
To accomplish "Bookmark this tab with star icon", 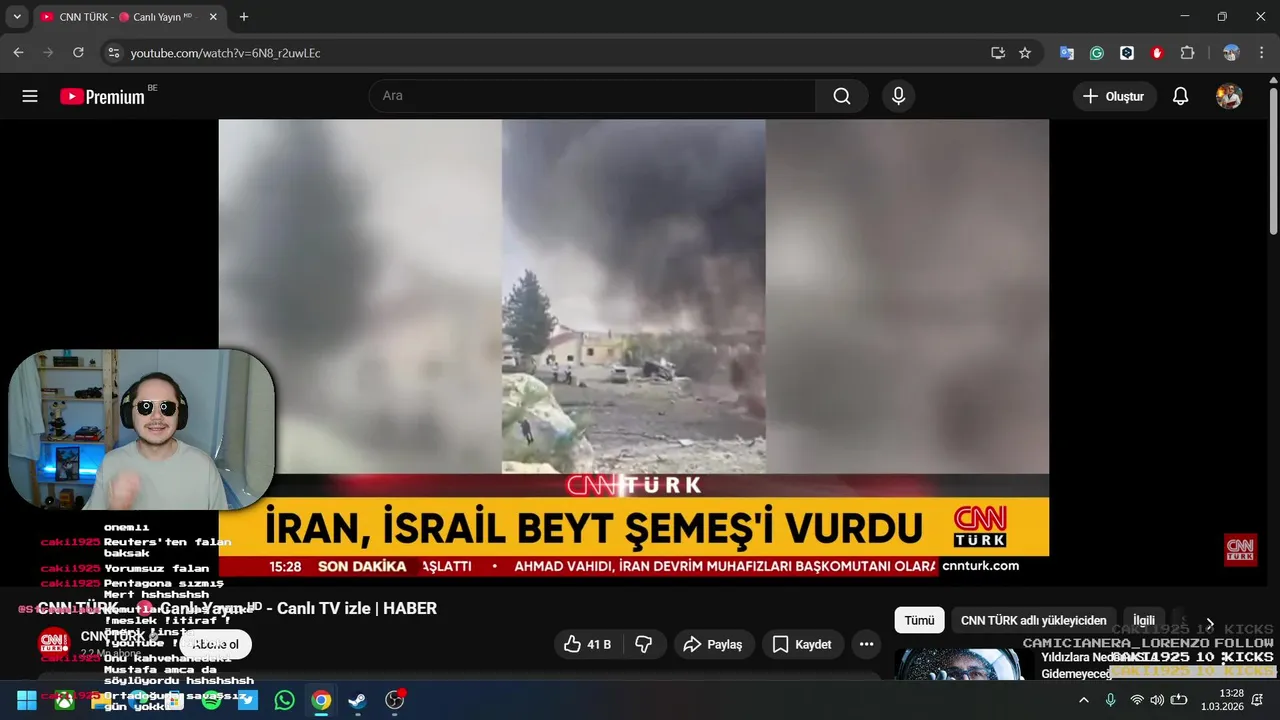I will click(1025, 53).
